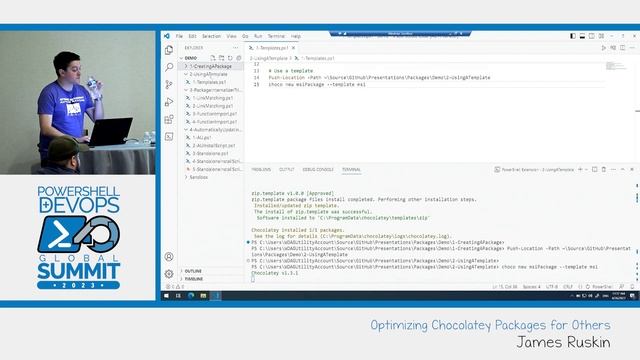The height and width of the screenshot is (360, 640).
Task: Open the Go menu
Action: tap(245, 36)
